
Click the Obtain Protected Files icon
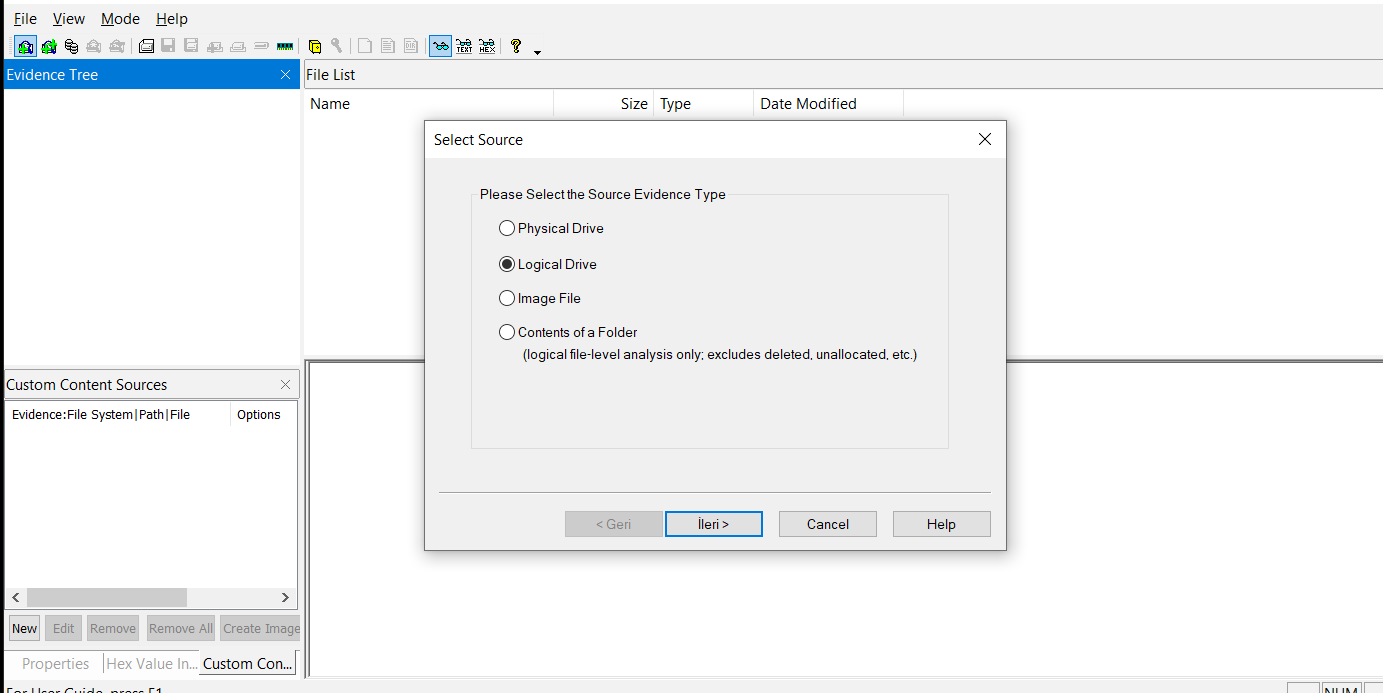[x=315, y=46]
